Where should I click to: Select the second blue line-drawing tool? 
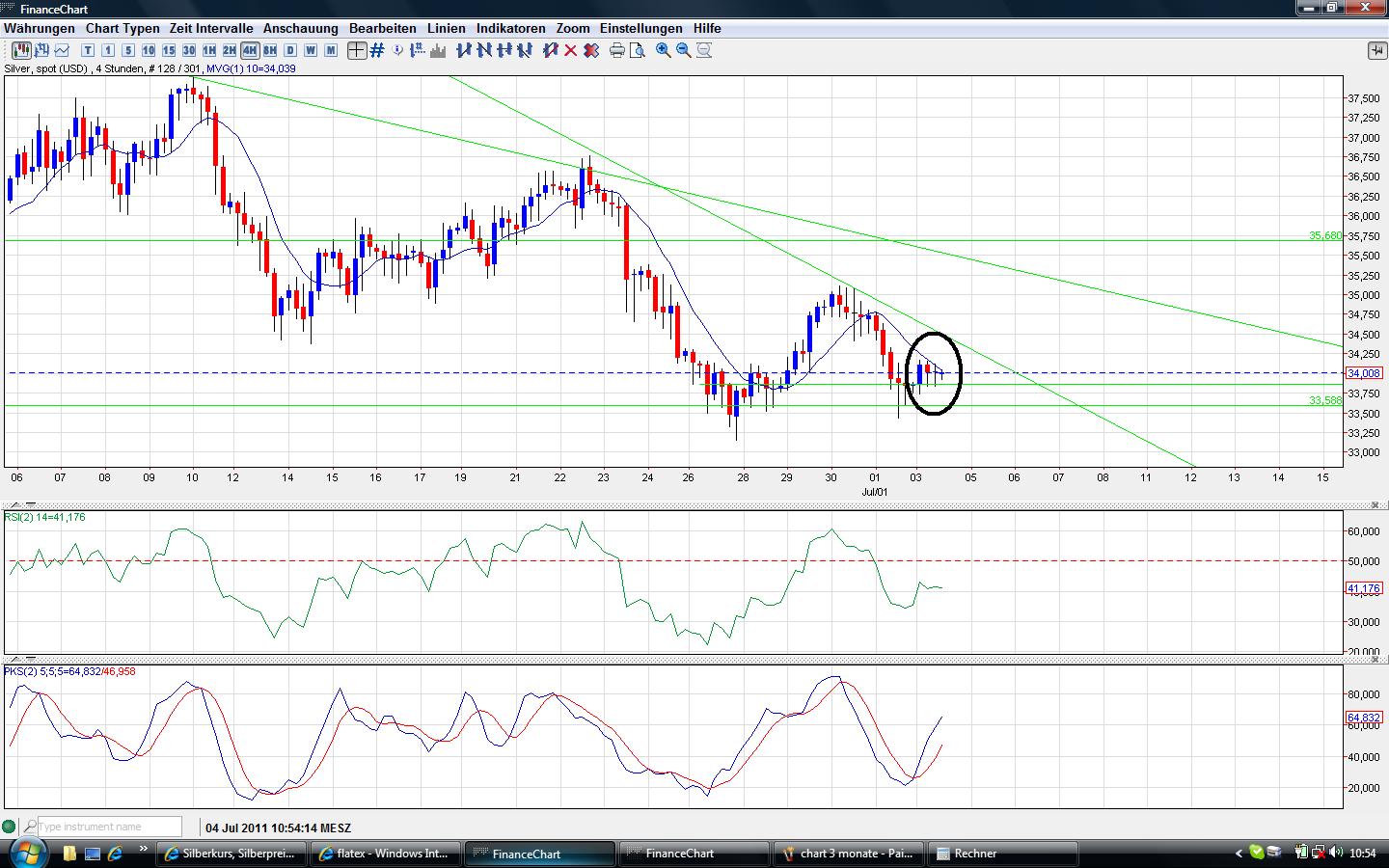(484, 50)
